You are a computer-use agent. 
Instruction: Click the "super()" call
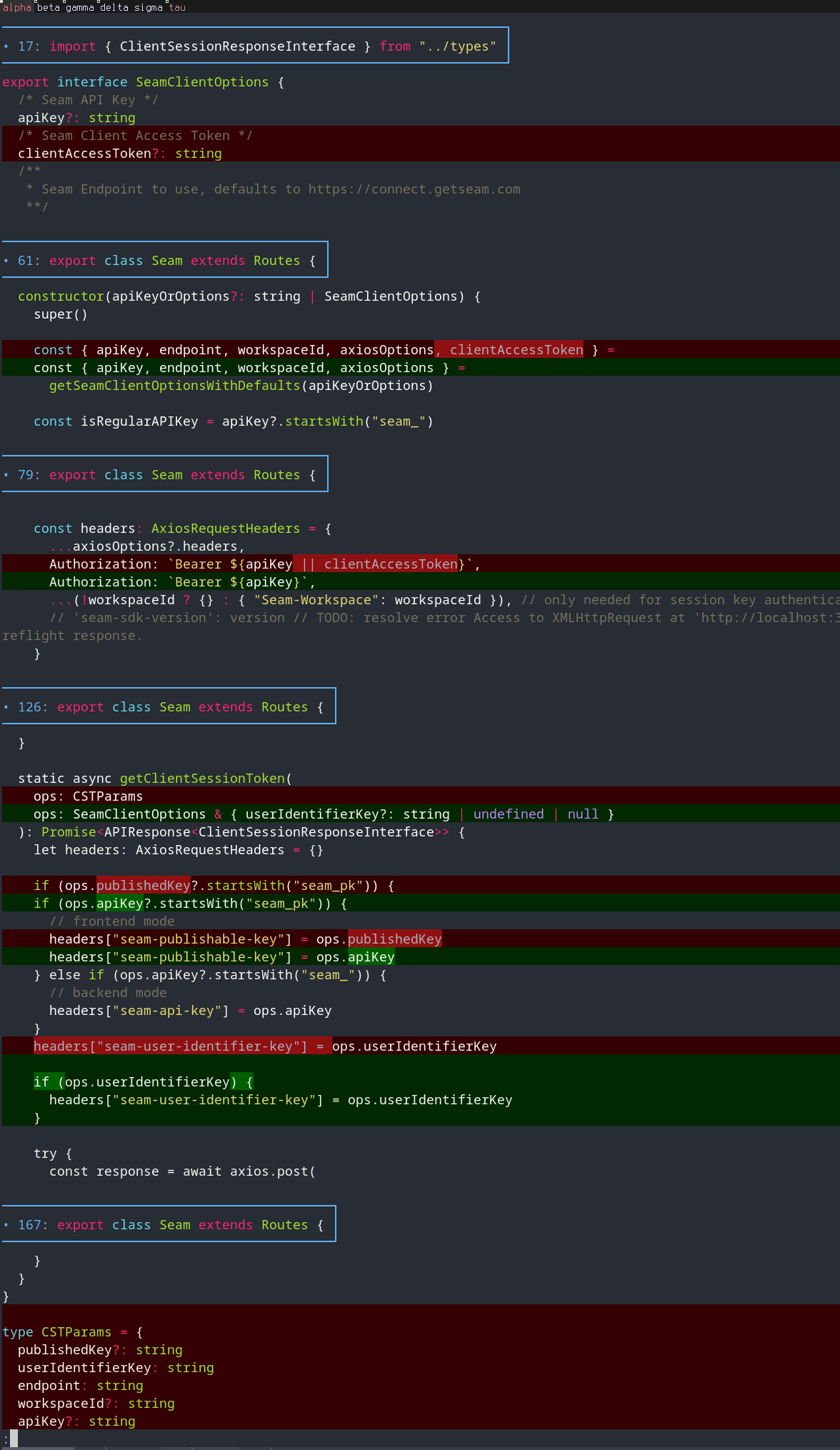61,314
